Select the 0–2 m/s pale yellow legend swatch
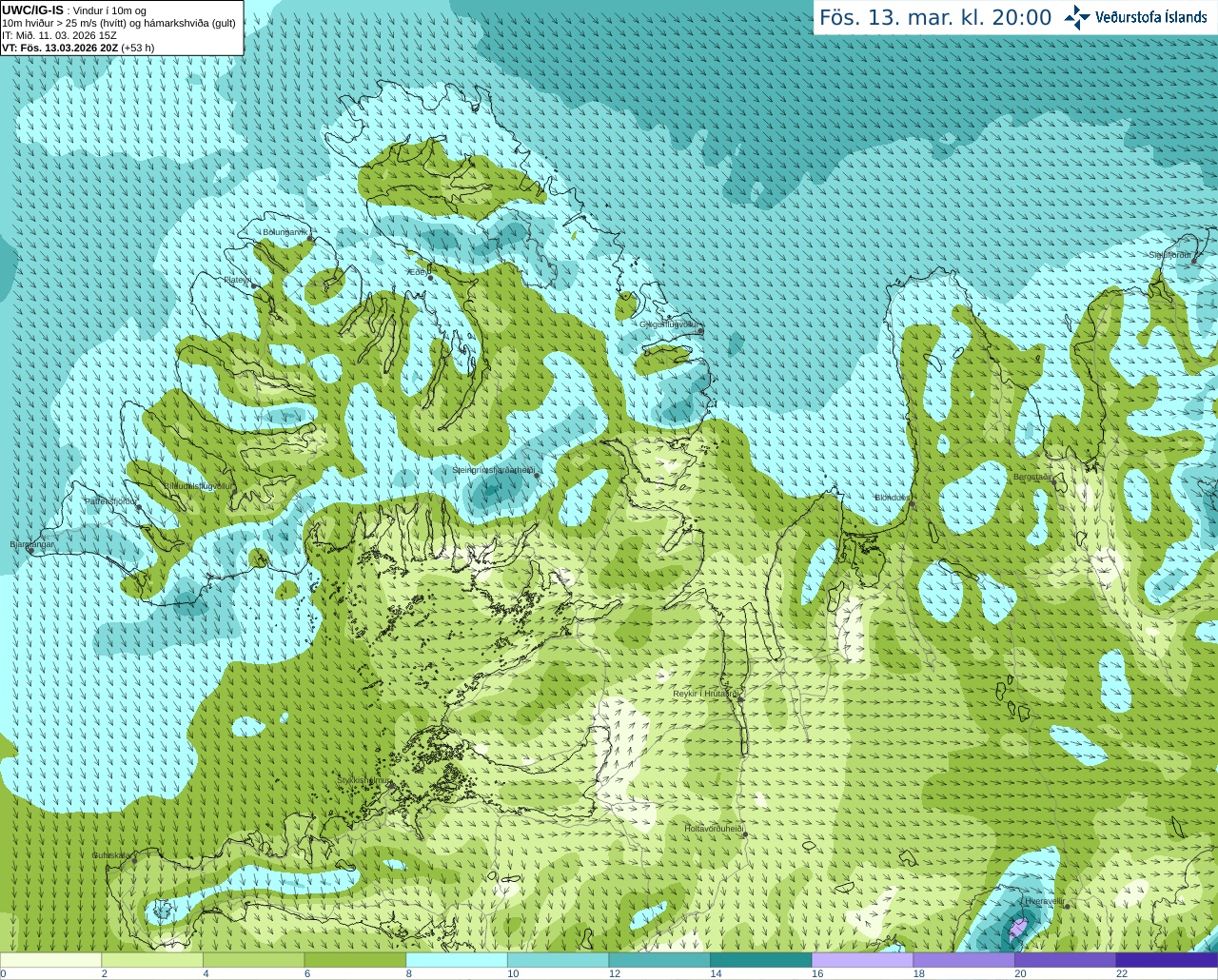1218x980 pixels. point(50,960)
